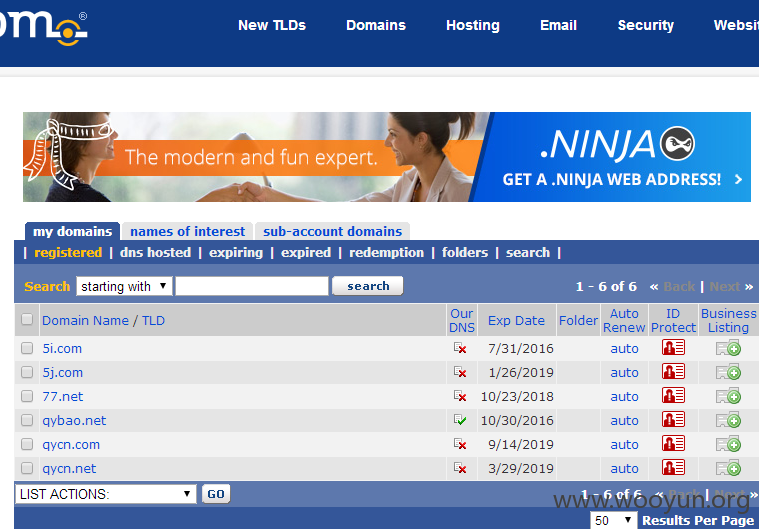Add a business listing for 5i.com
Image resolution: width=759 pixels, height=529 pixels.
pos(729,348)
